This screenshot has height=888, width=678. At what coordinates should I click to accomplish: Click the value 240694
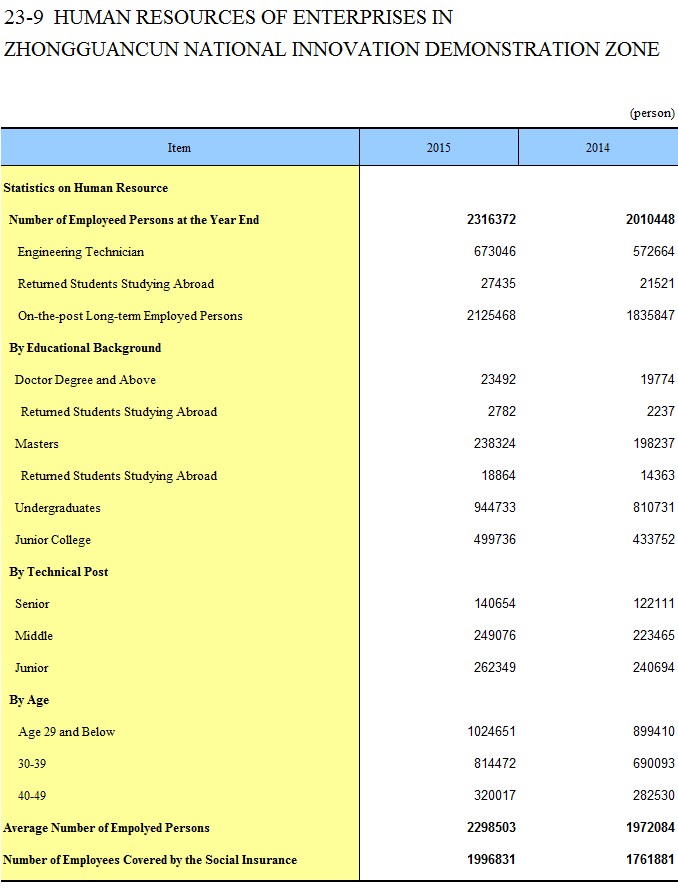pyautogui.click(x=654, y=668)
